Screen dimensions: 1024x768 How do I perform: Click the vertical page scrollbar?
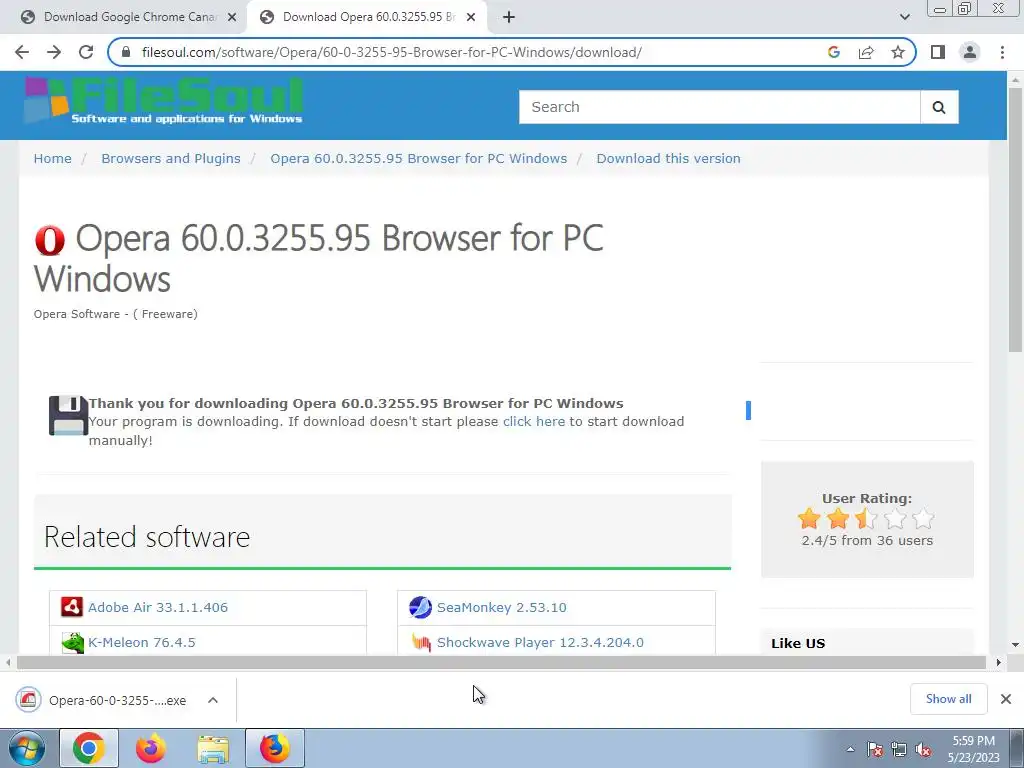pyautogui.click(x=1015, y=222)
